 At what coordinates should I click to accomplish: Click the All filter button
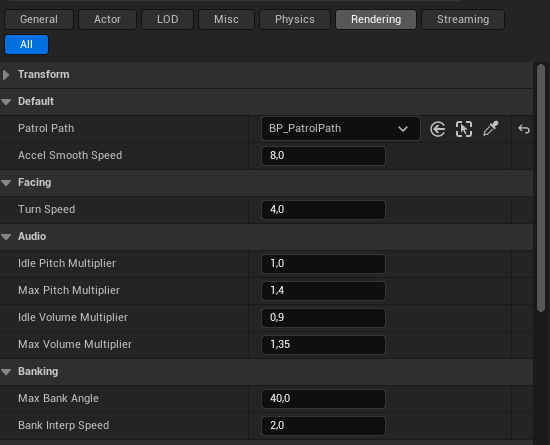pyautogui.click(x=26, y=45)
